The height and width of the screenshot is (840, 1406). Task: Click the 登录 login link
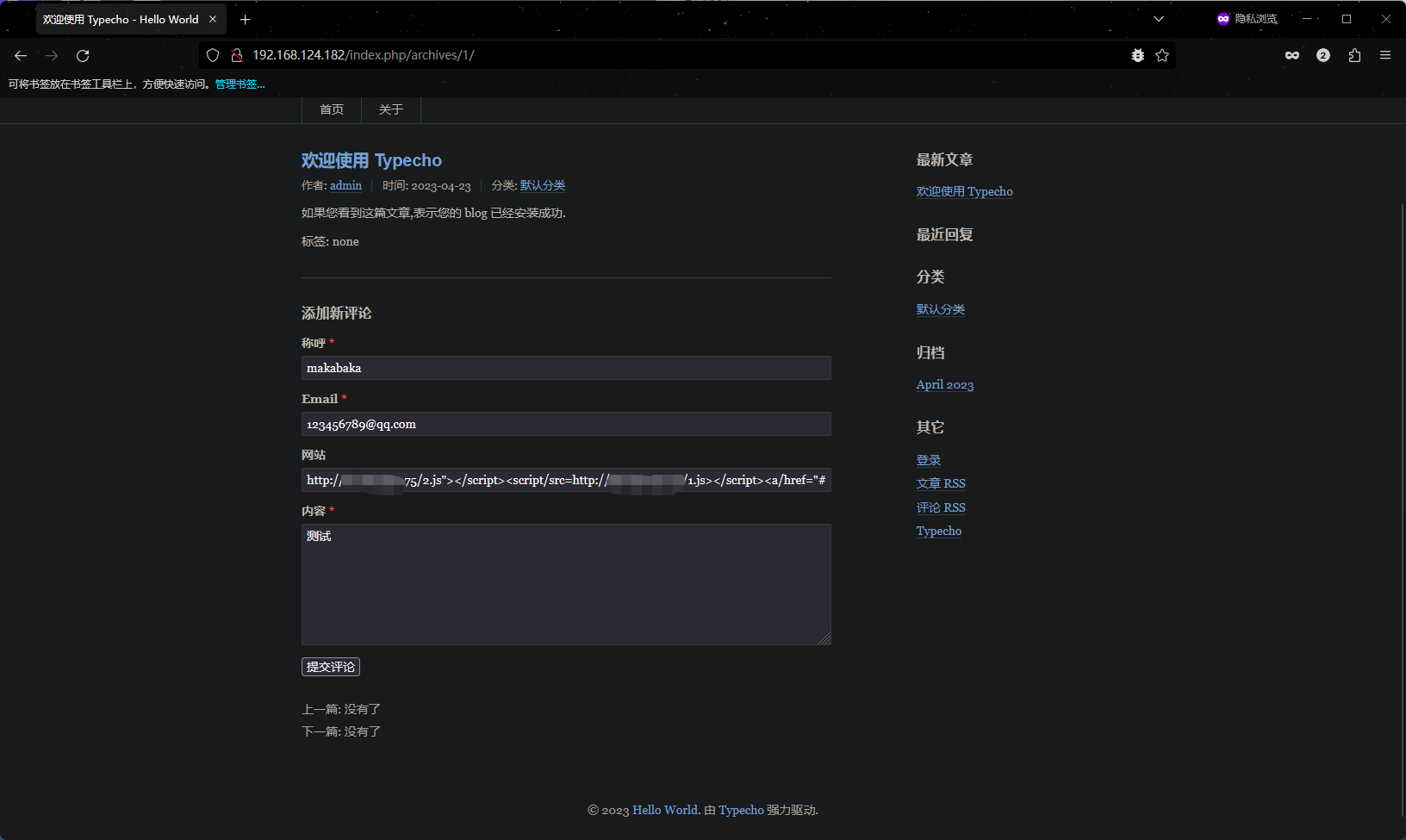pyautogui.click(x=929, y=460)
